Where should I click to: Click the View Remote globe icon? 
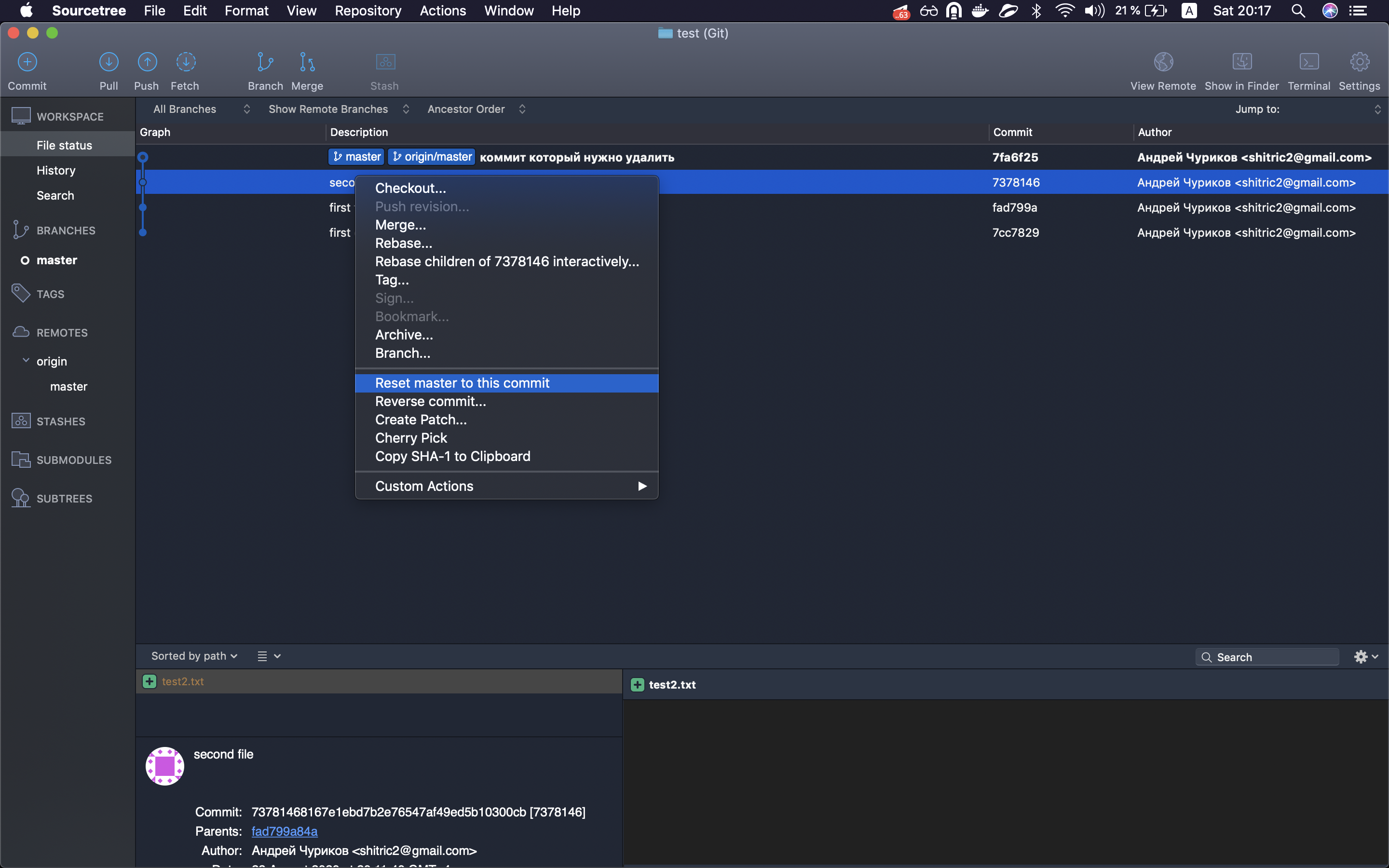1163,62
